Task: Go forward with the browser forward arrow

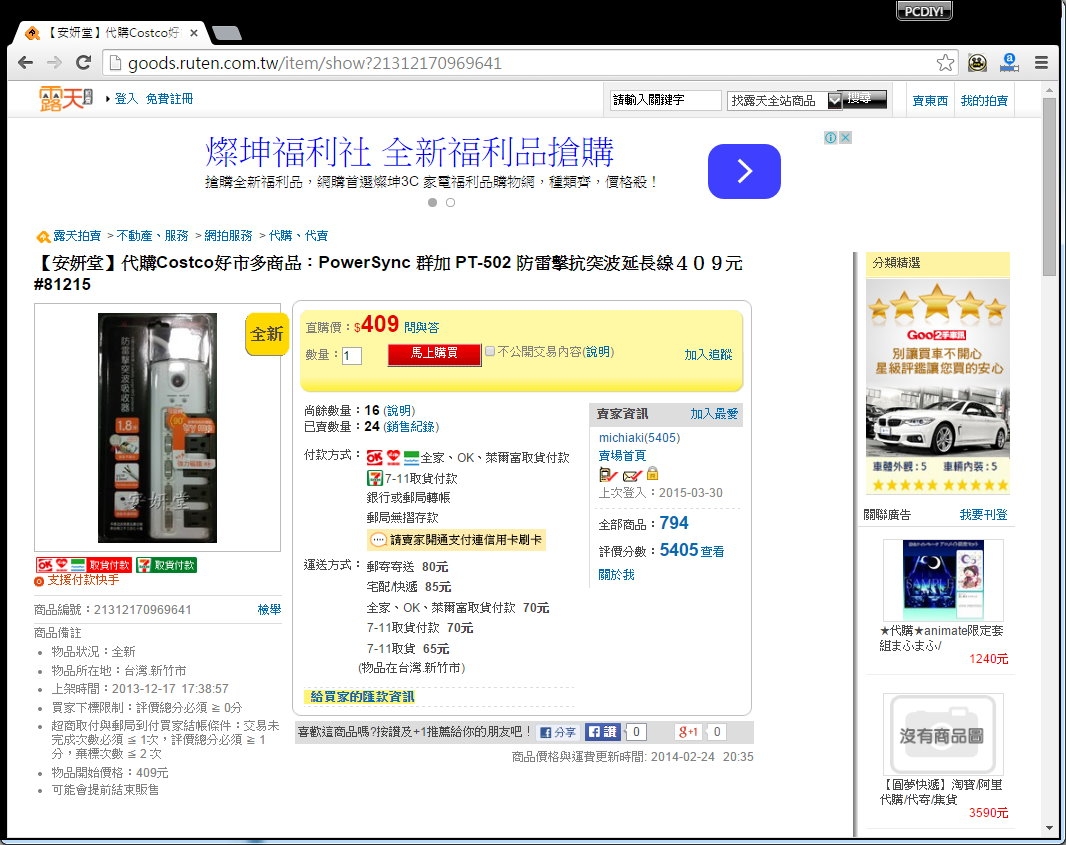Action: click(54, 63)
